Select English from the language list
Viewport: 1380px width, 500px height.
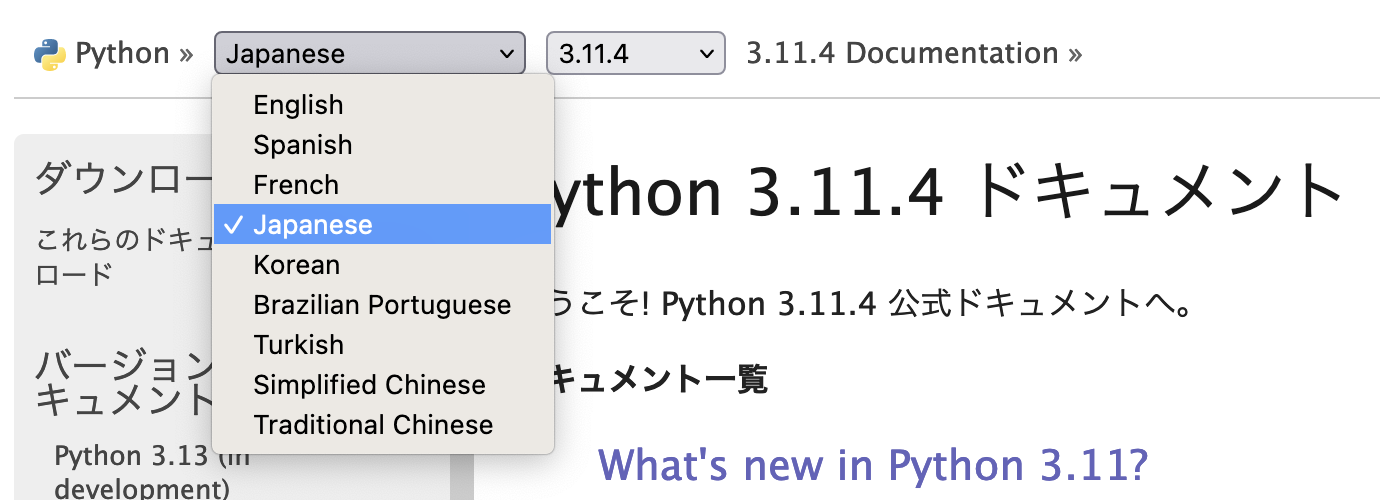tap(298, 105)
